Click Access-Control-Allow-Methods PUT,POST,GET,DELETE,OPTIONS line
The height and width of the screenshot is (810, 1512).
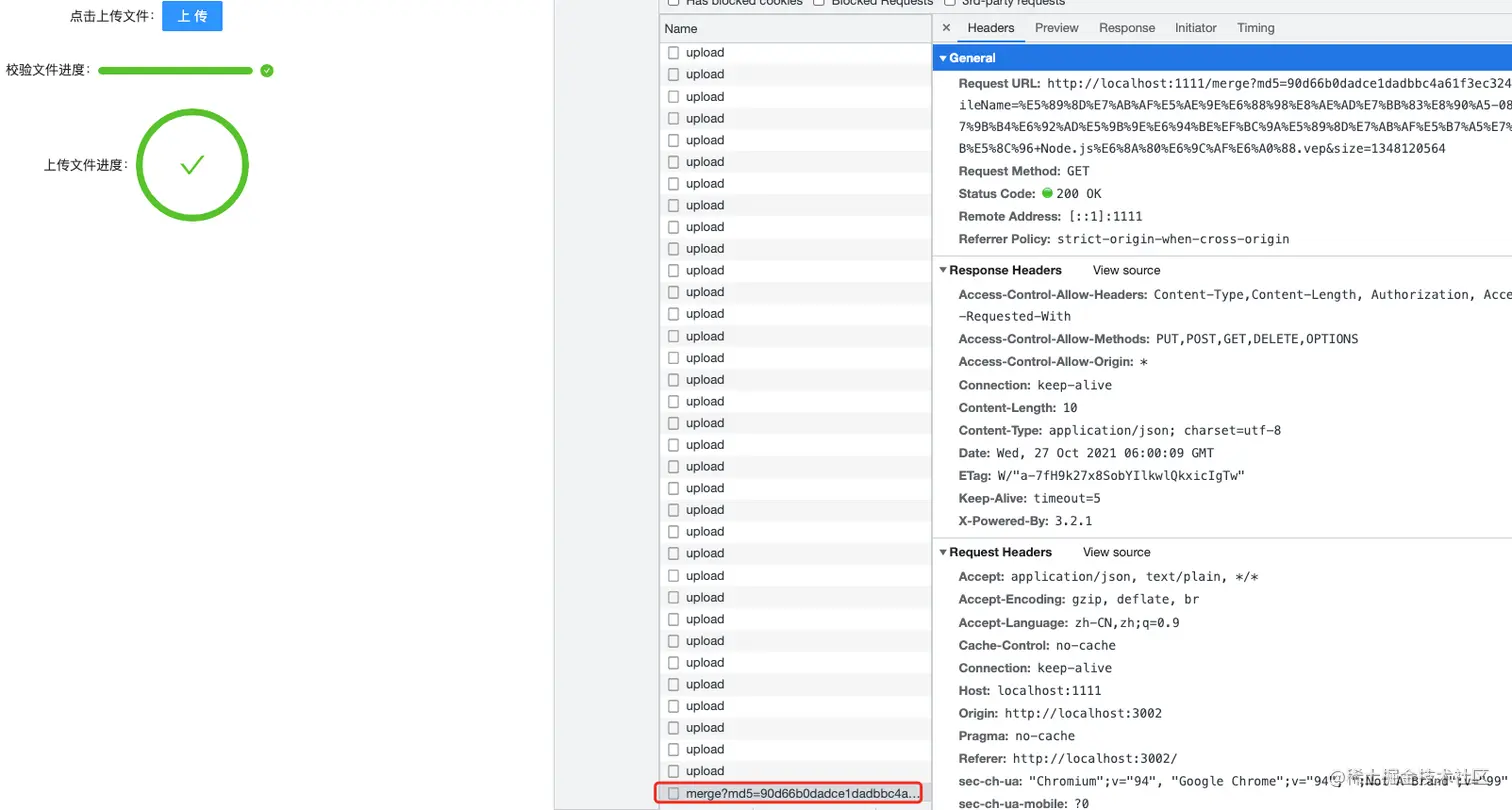1158,339
